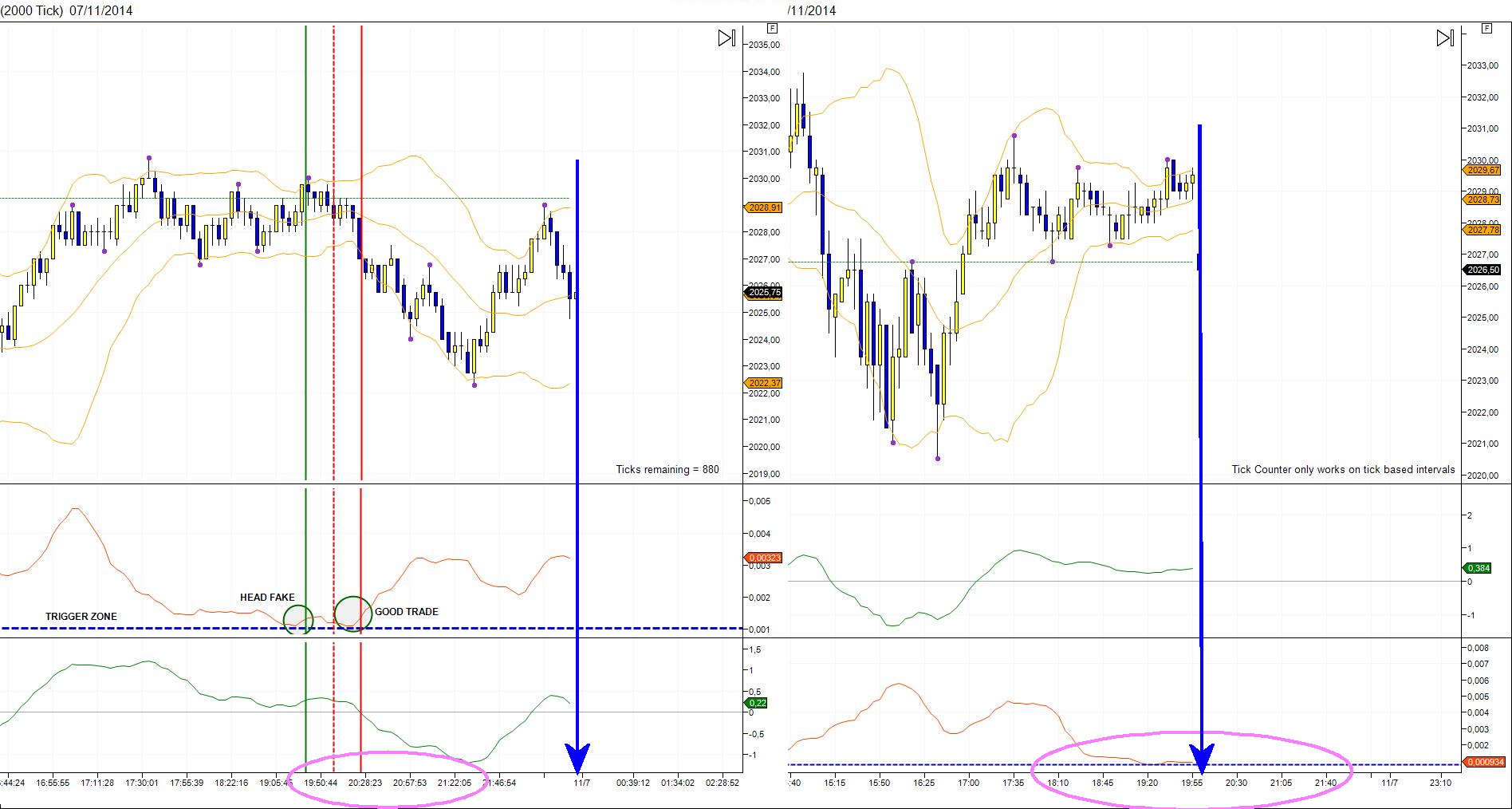Select the 2028,91 orange price tag
This screenshot has height=809, width=1512.
[x=765, y=207]
